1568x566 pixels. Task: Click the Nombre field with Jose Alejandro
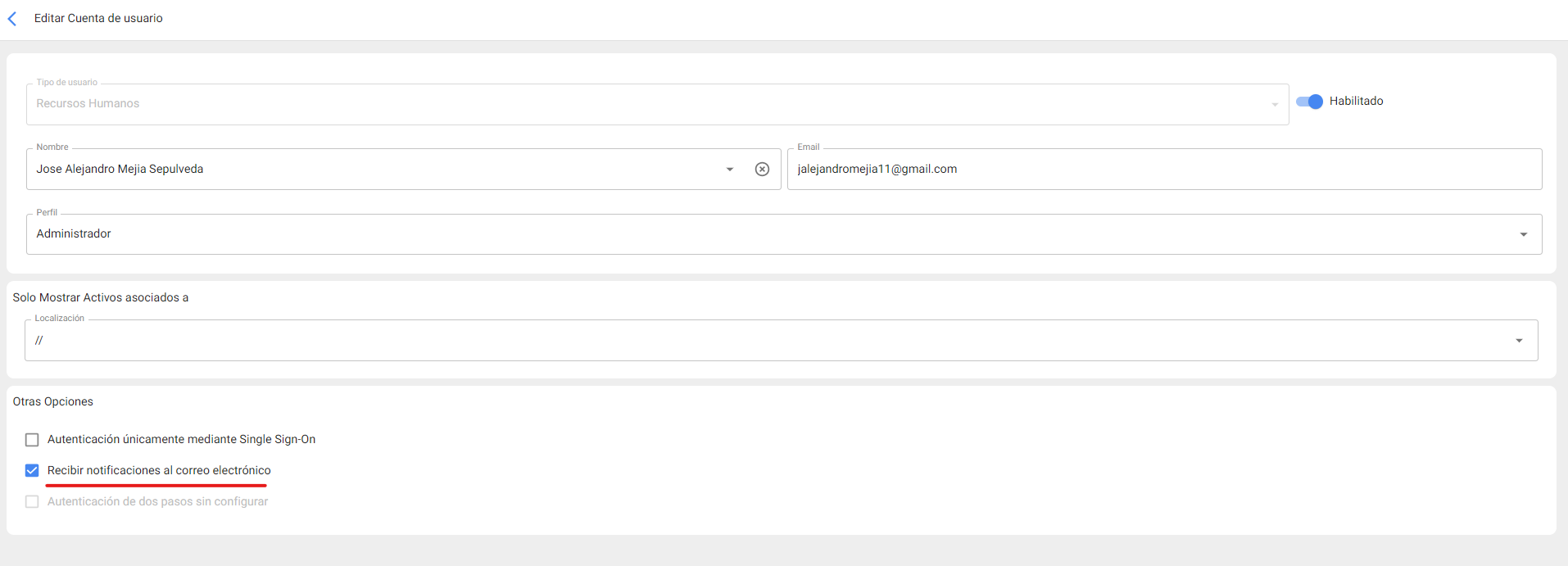(369, 170)
